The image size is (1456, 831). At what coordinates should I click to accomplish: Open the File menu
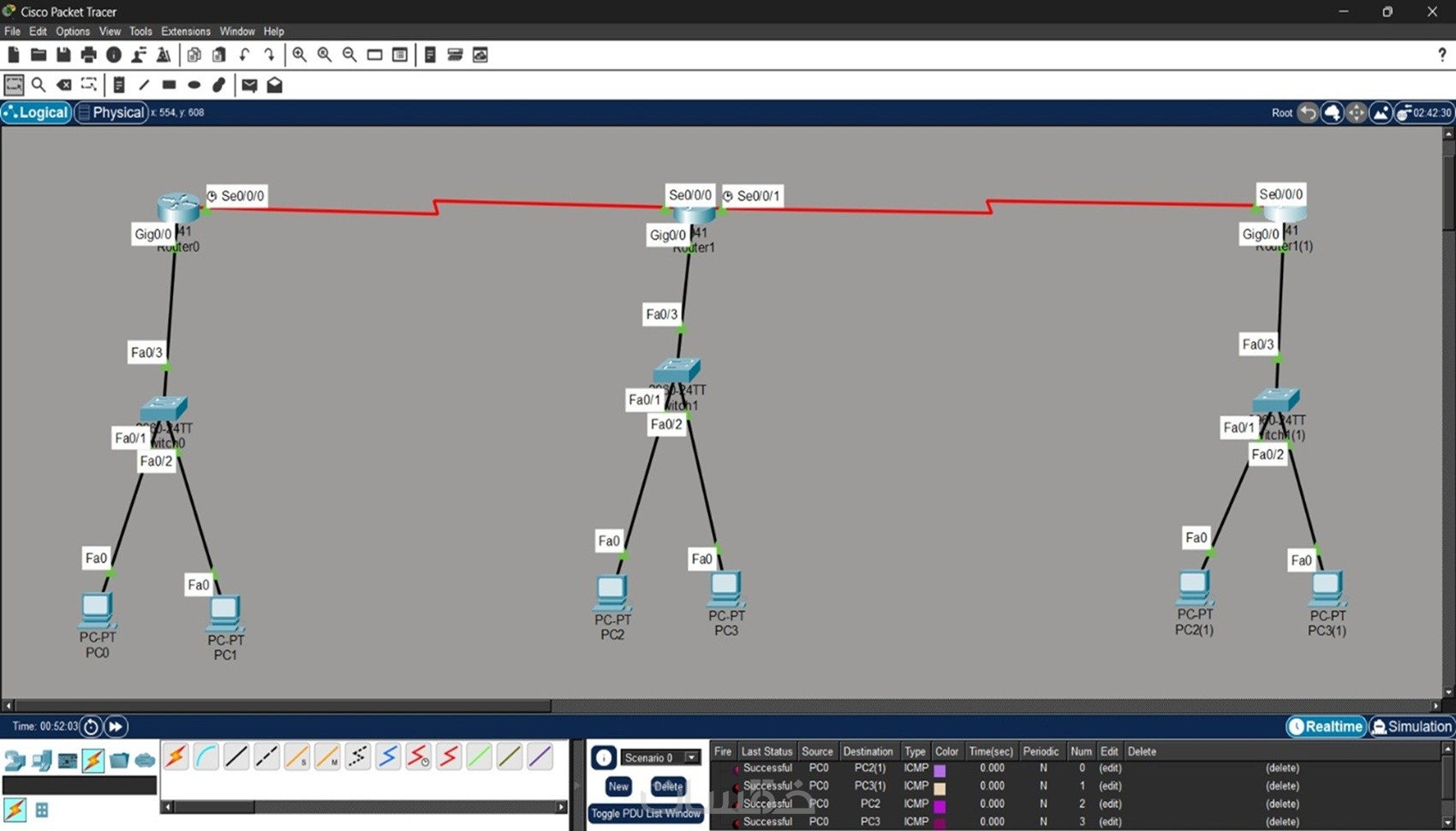pyautogui.click(x=12, y=32)
